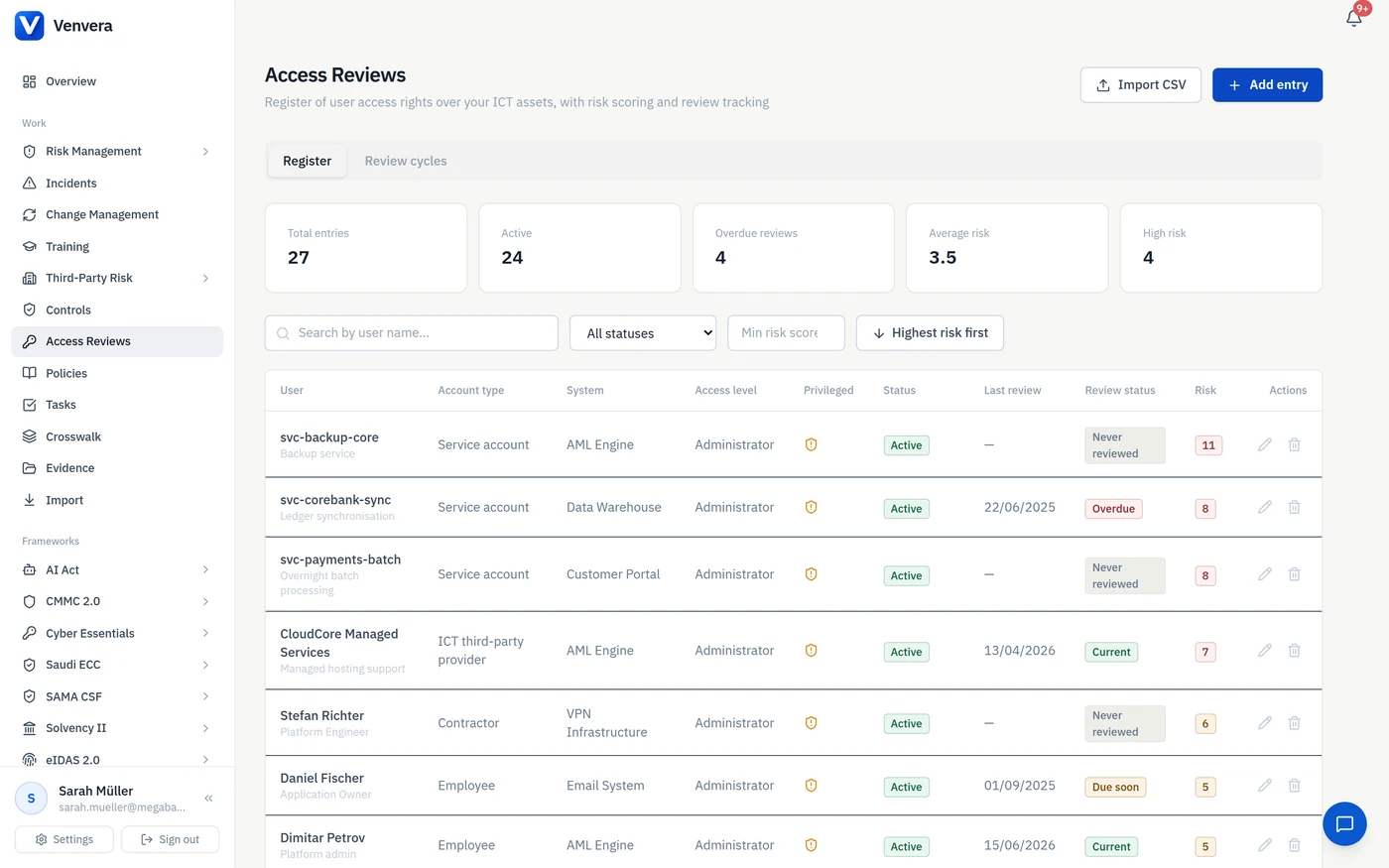1389x868 pixels.
Task: Open Evidence in the sidebar
Action: (x=117, y=468)
